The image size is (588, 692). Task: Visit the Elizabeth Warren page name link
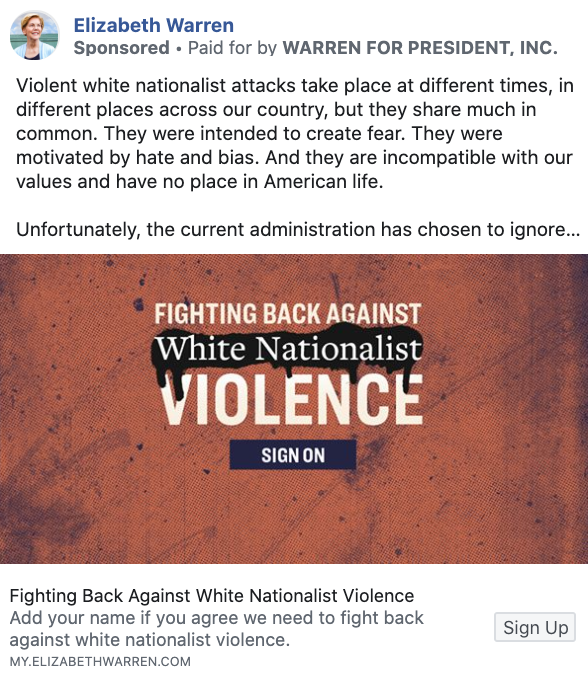(154, 25)
